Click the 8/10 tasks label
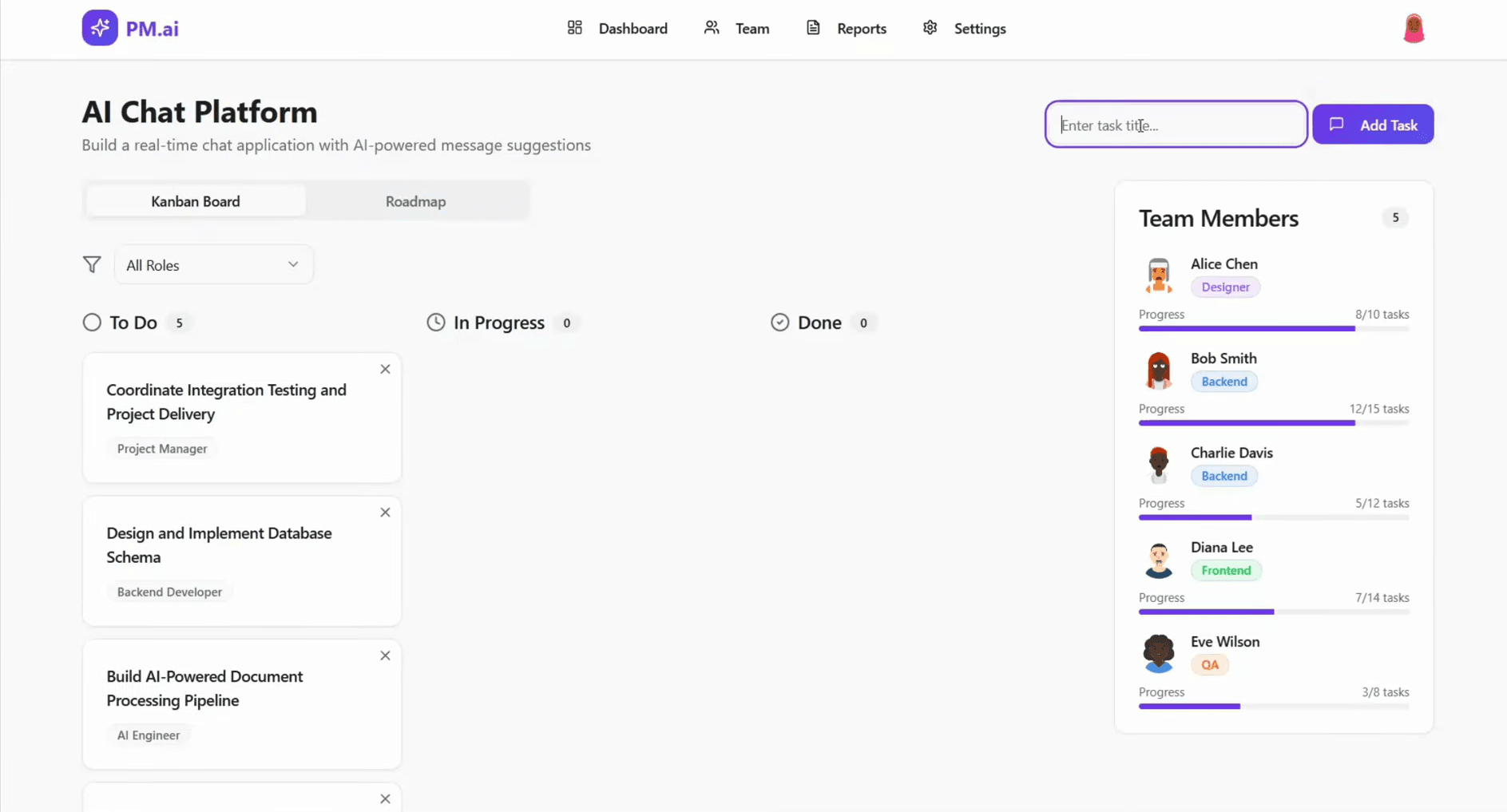This screenshot has width=1507, height=812. 1382,315
